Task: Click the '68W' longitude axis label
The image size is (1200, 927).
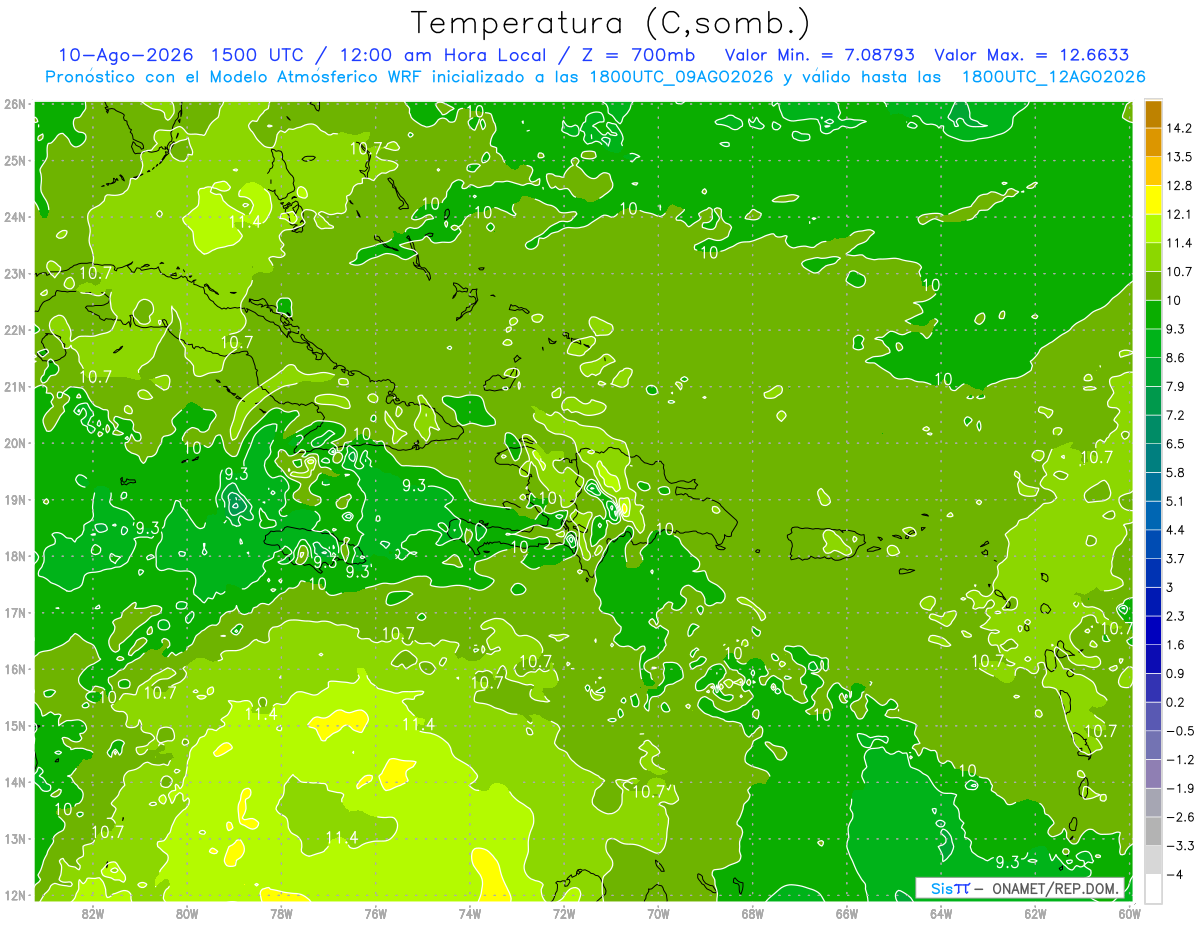Action: point(753,914)
